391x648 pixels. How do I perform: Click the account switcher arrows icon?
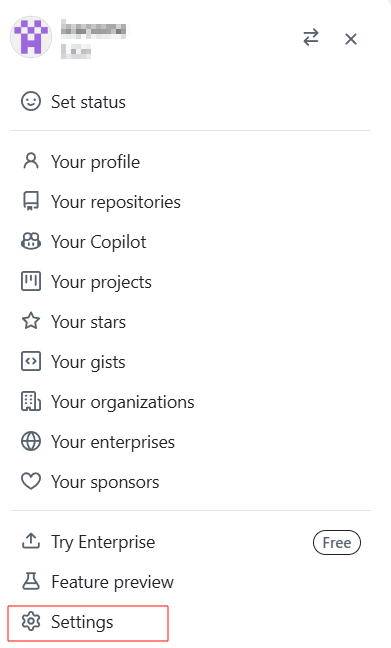[x=311, y=38]
